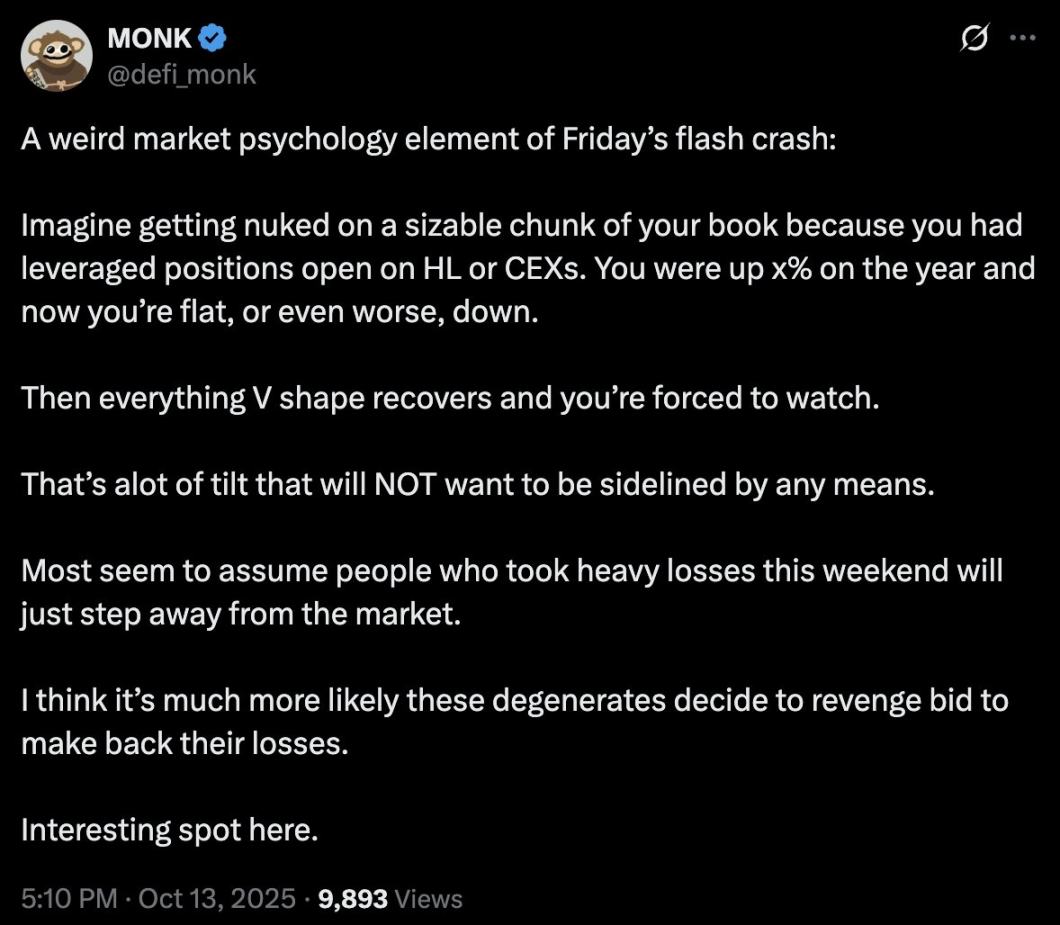Screen dimensions: 1060x925
Task: Click the 'Interesting spot here.' line
Action: [170, 830]
